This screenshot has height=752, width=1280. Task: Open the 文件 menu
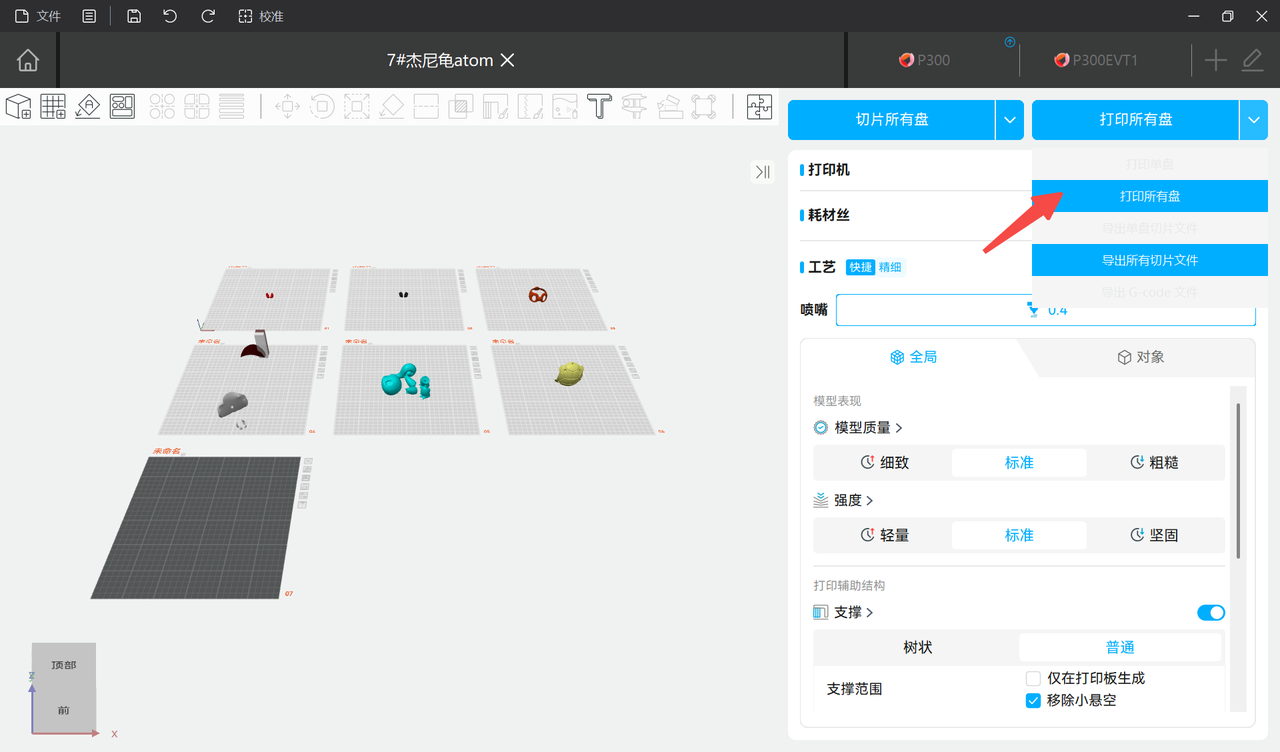point(37,16)
